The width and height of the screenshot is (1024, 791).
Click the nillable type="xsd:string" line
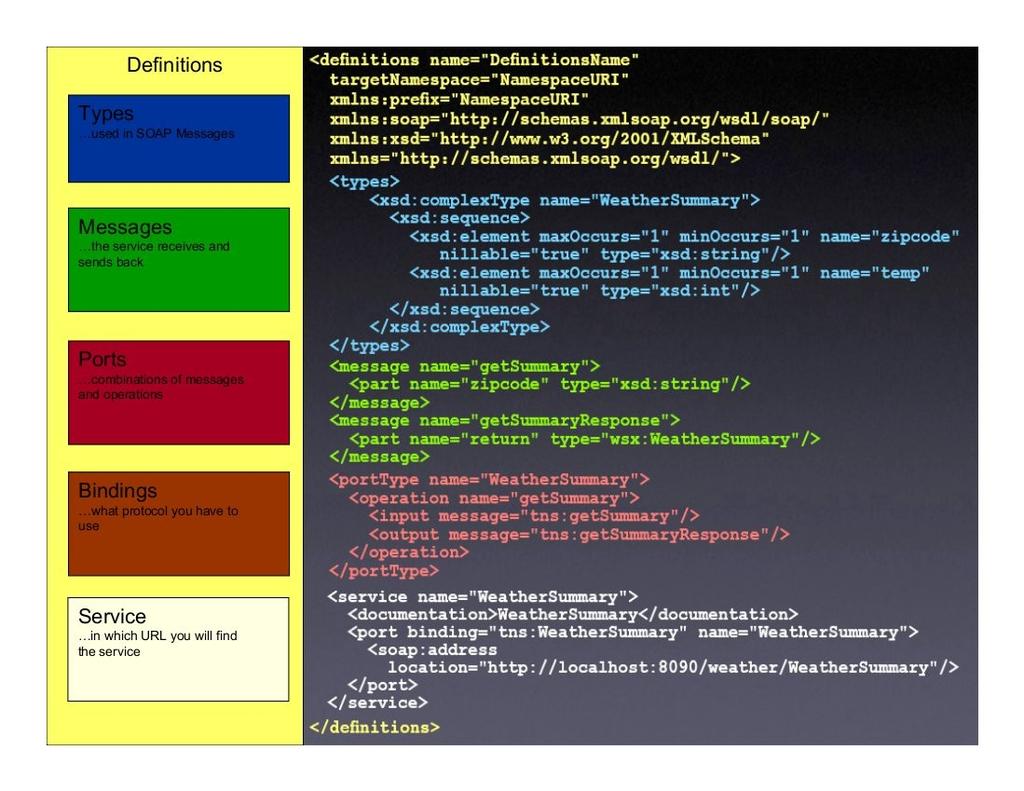click(614, 254)
